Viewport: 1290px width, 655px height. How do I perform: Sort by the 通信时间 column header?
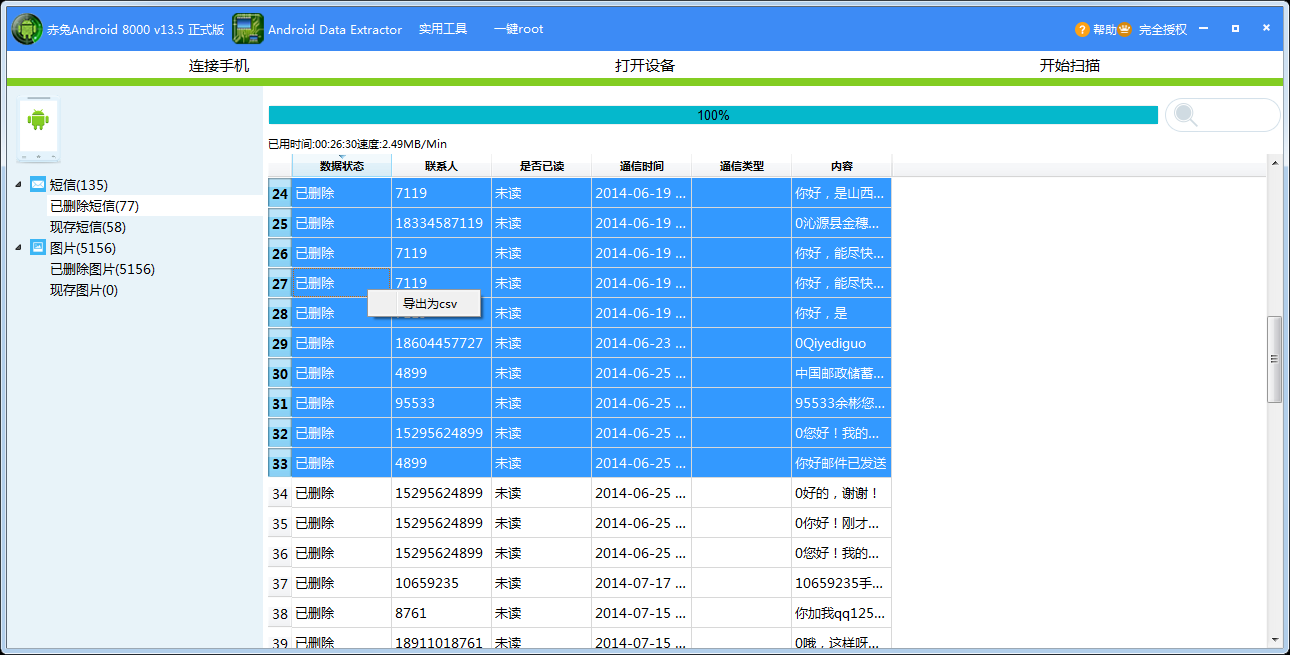click(x=642, y=166)
